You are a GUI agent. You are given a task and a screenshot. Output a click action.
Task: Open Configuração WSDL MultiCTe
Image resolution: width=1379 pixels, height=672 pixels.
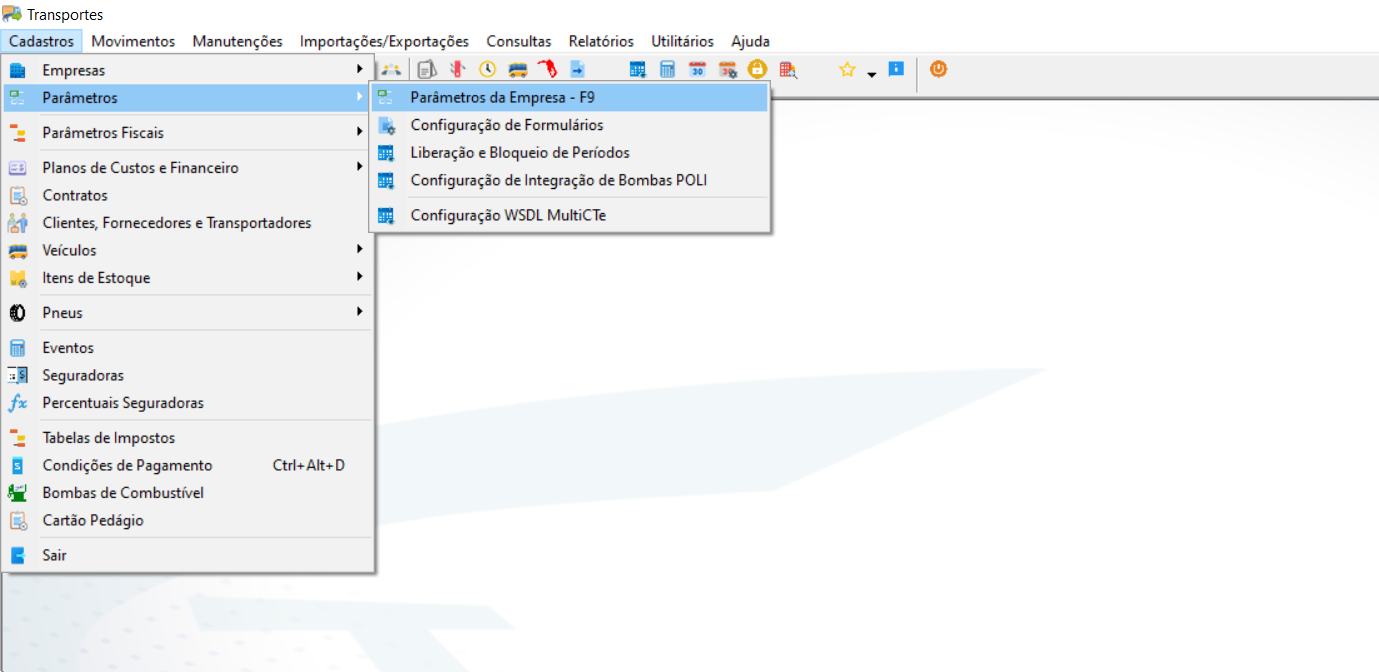pyautogui.click(x=570, y=215)
